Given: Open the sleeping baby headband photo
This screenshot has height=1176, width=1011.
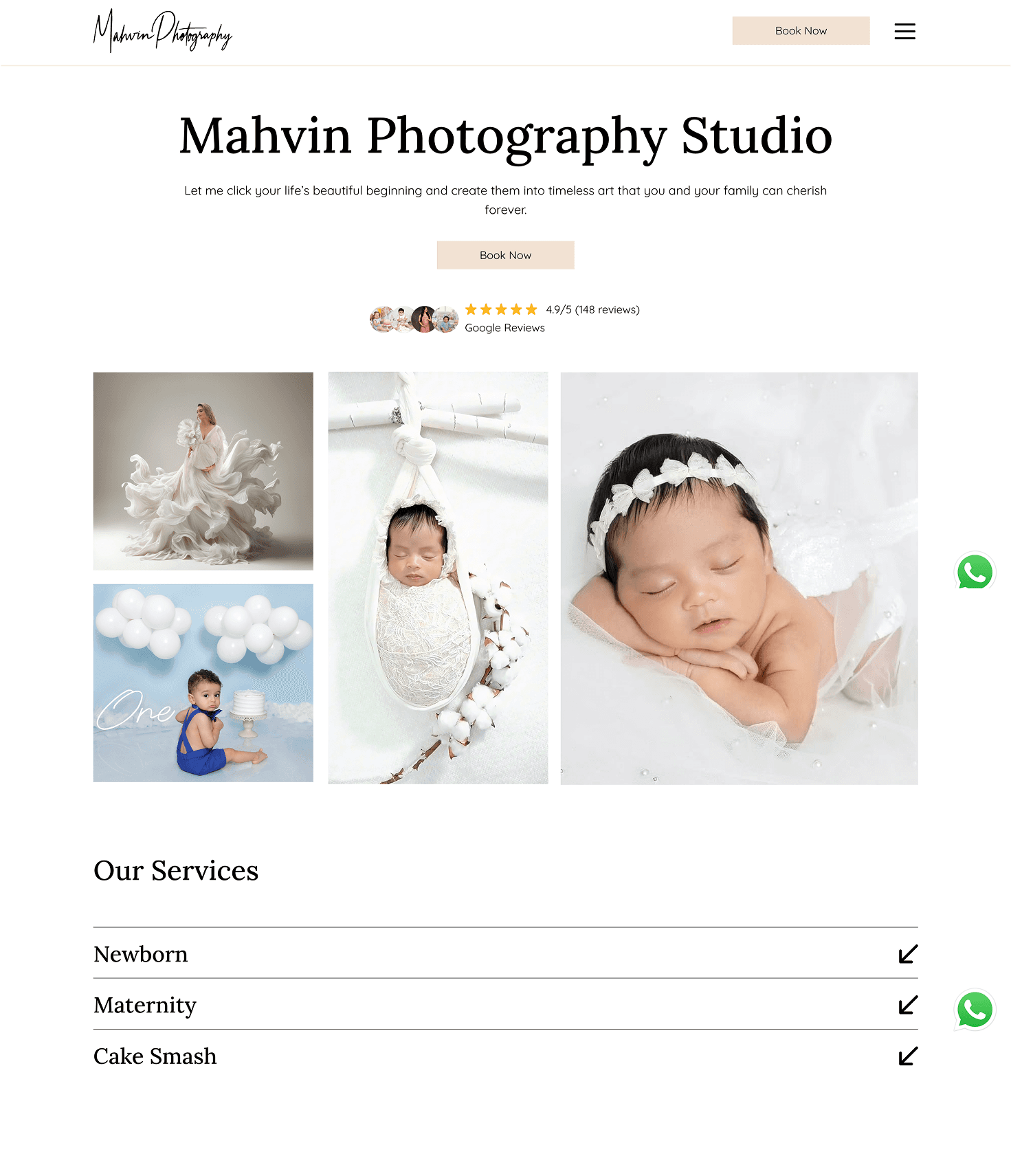Looking at the screenshot, I should click(740, 578).
